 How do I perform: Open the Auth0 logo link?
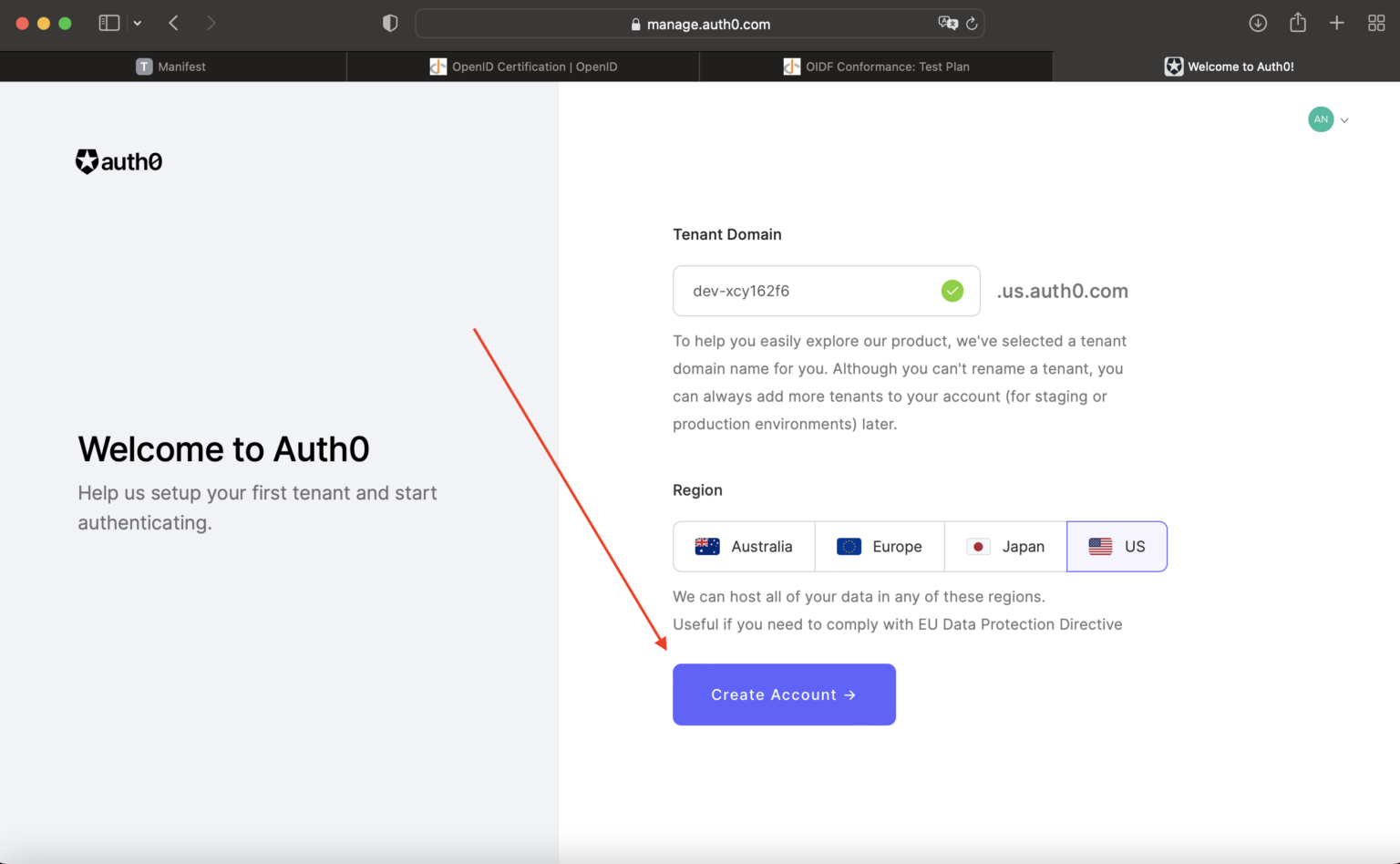pos(118,160)
